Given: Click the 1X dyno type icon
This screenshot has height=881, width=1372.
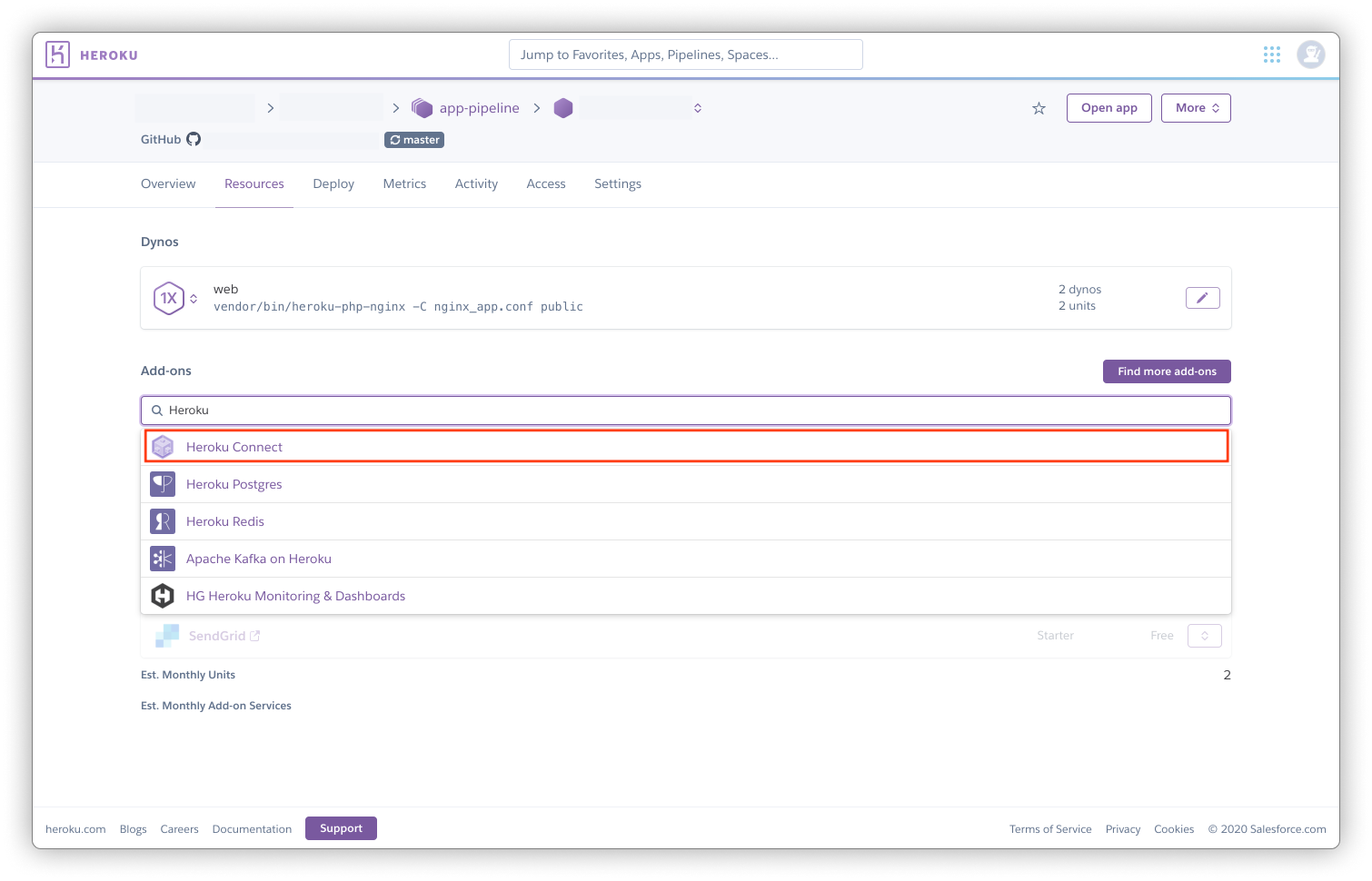Looking at the screenshot, I should (169, 298).
